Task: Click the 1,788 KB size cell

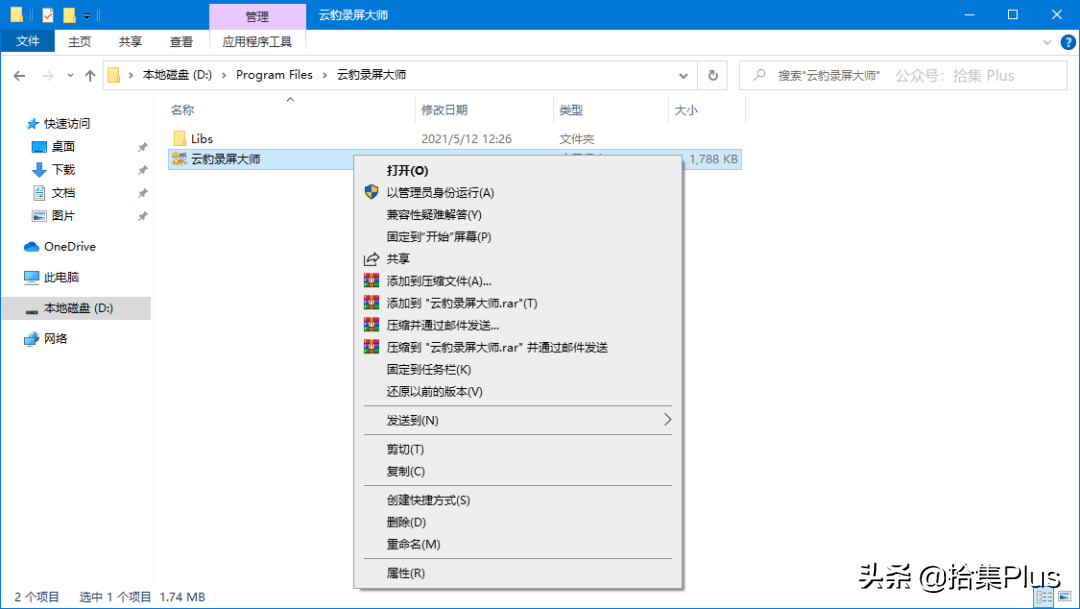Action: pos(713,159)
